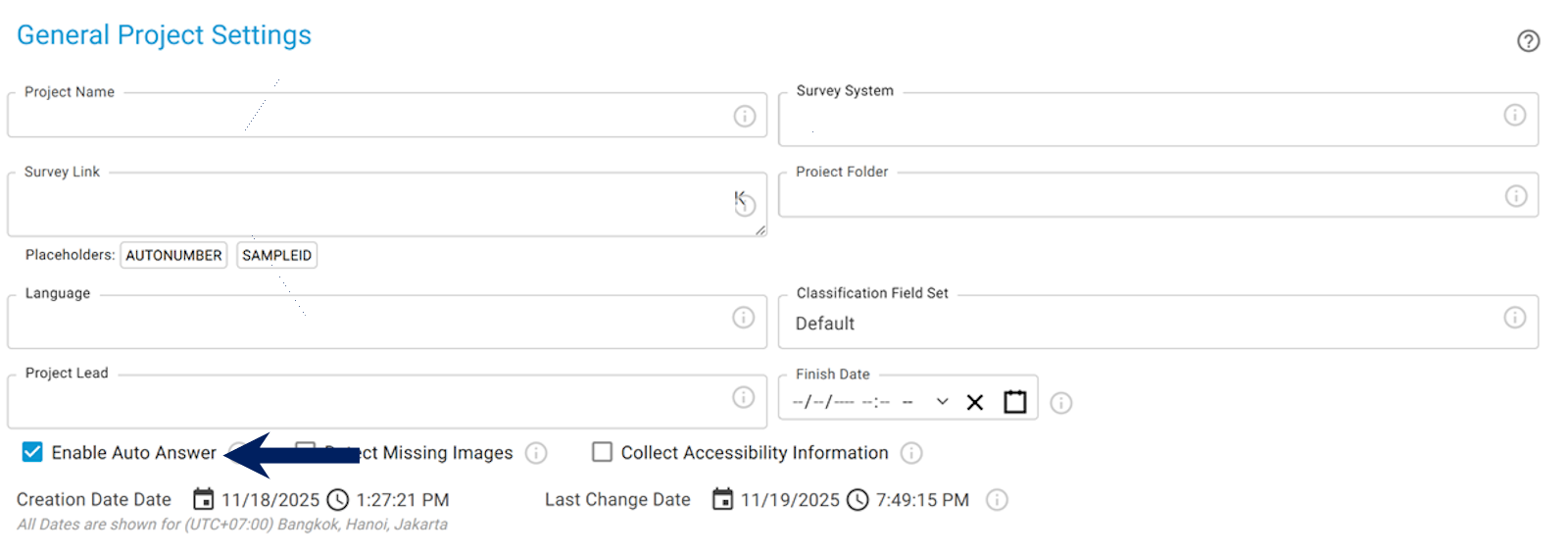Screen dimensions: 1568x554
Task: Open the help icon beside General Project Settings
Action: click(1528, 41)
